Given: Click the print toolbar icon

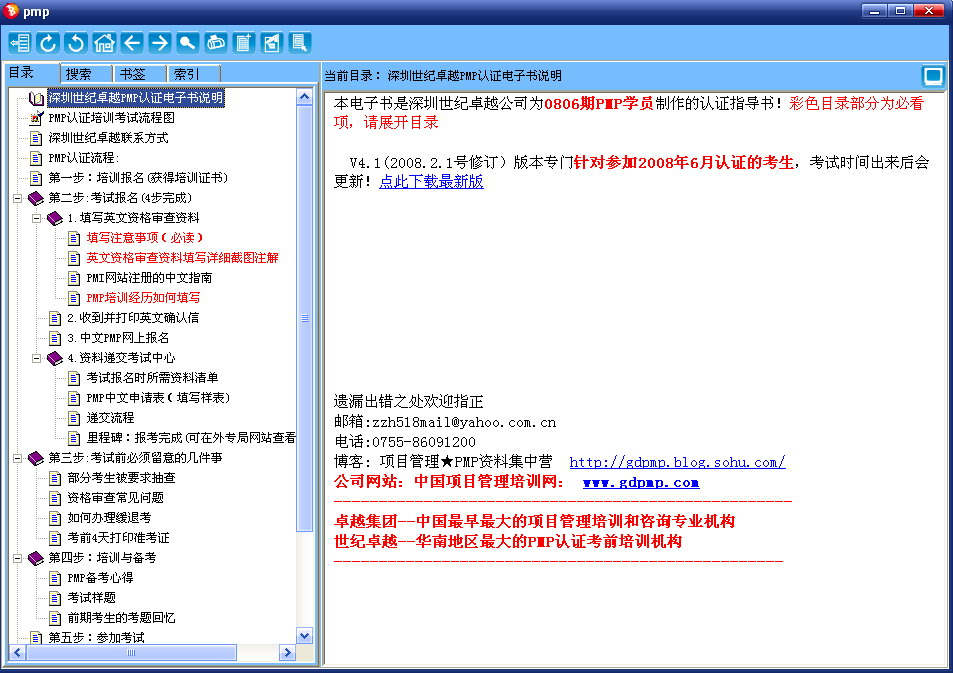Looking at the screenshot, I should 215,43.
